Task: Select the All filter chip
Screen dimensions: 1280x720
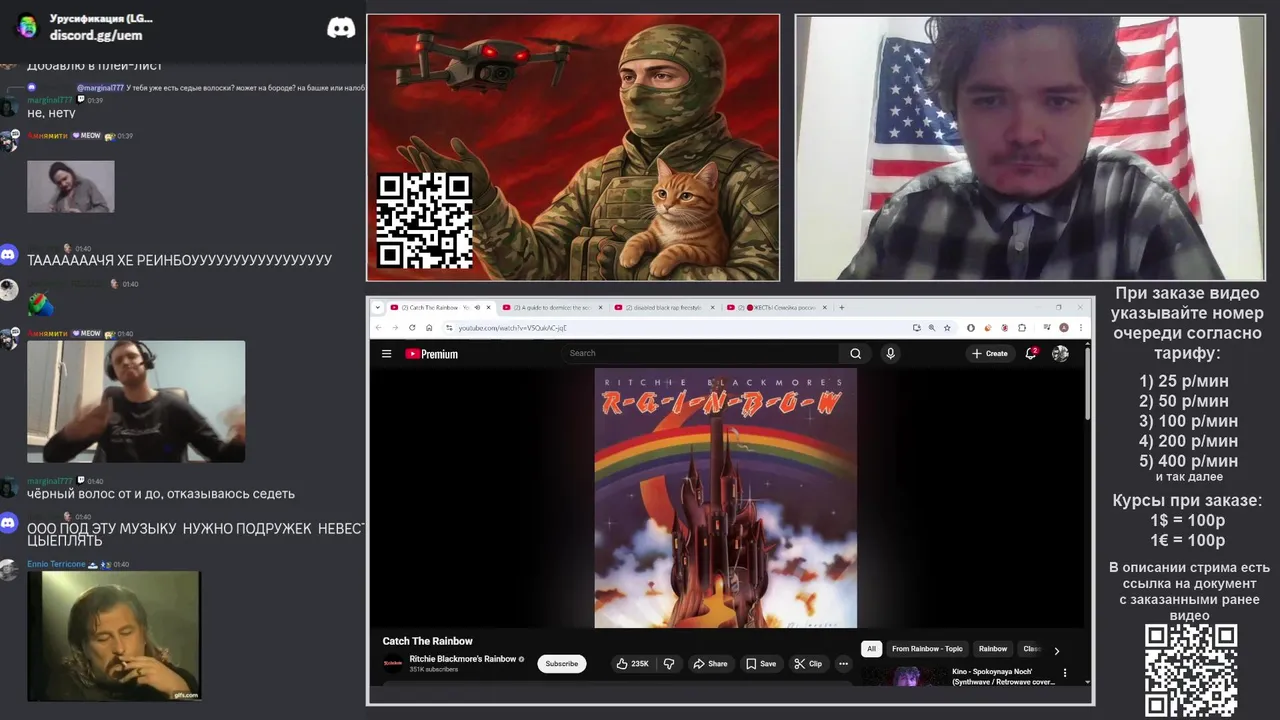Action: tap(871, 649)
